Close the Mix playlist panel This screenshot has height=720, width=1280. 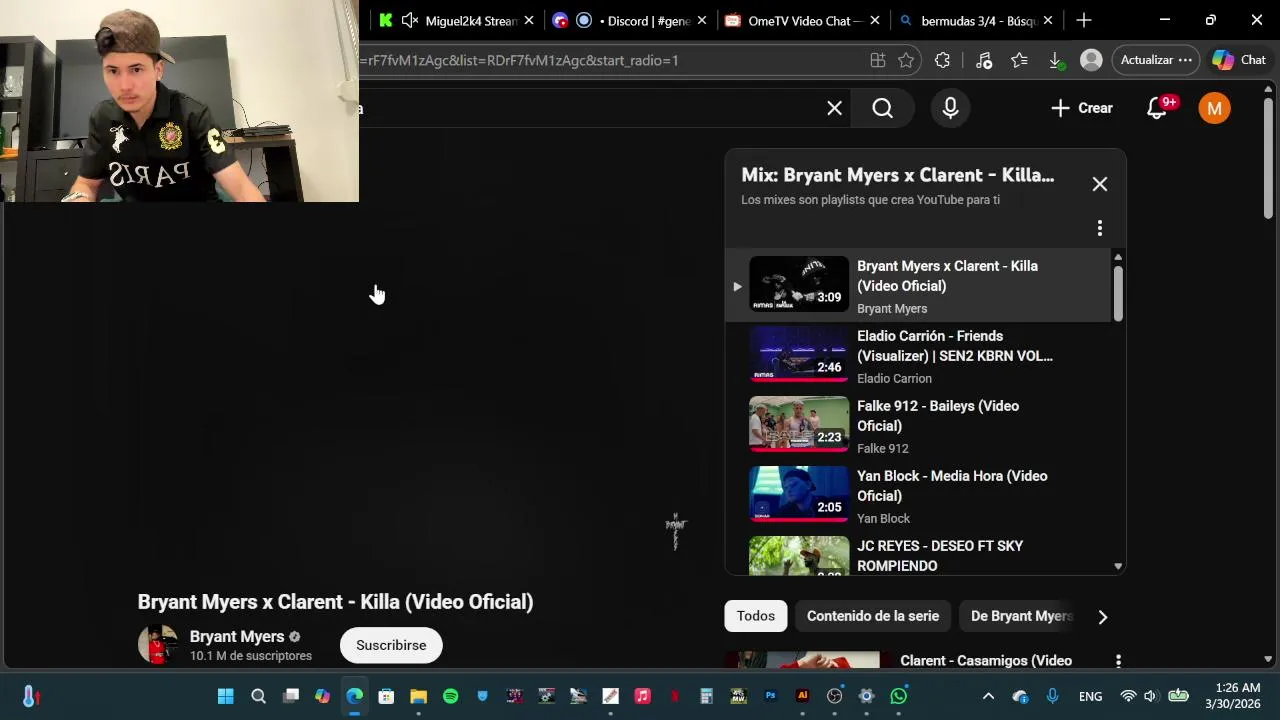[x=1100, y=184]
